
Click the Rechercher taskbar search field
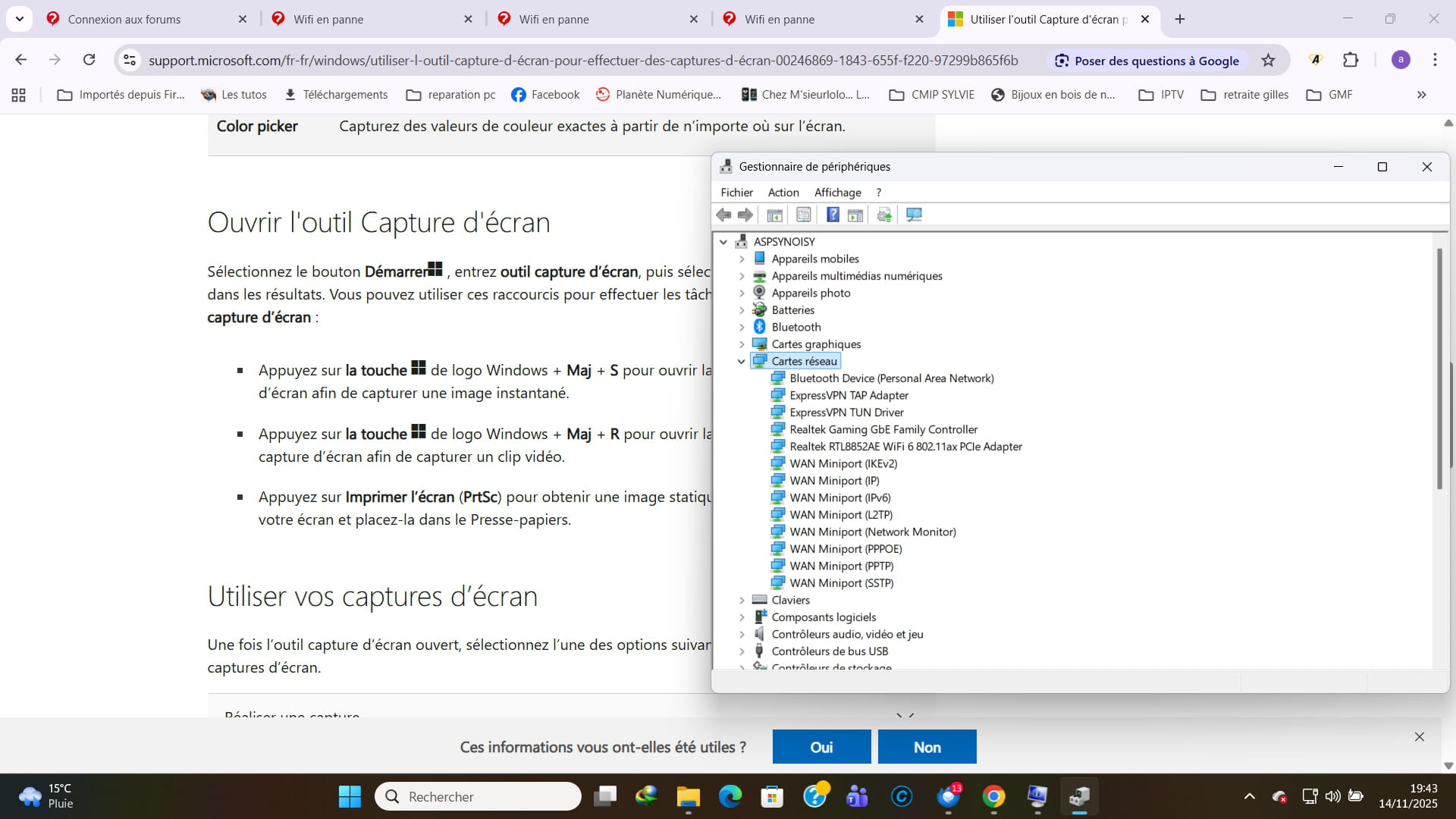pyautogui.click(x=478, y=796)
